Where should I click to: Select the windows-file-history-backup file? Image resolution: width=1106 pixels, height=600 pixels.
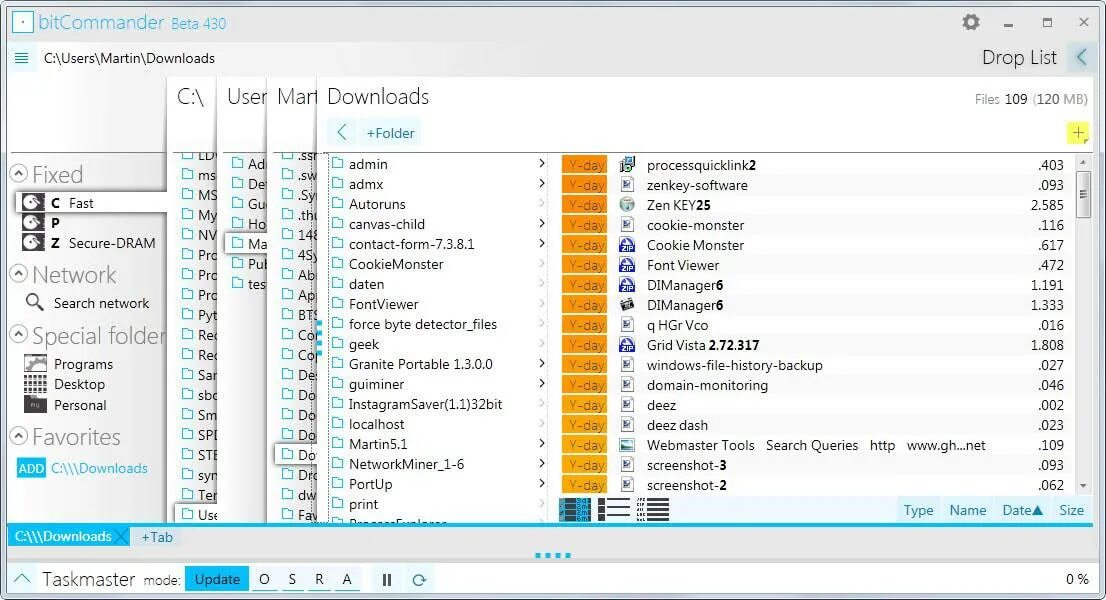coord(734,365)
